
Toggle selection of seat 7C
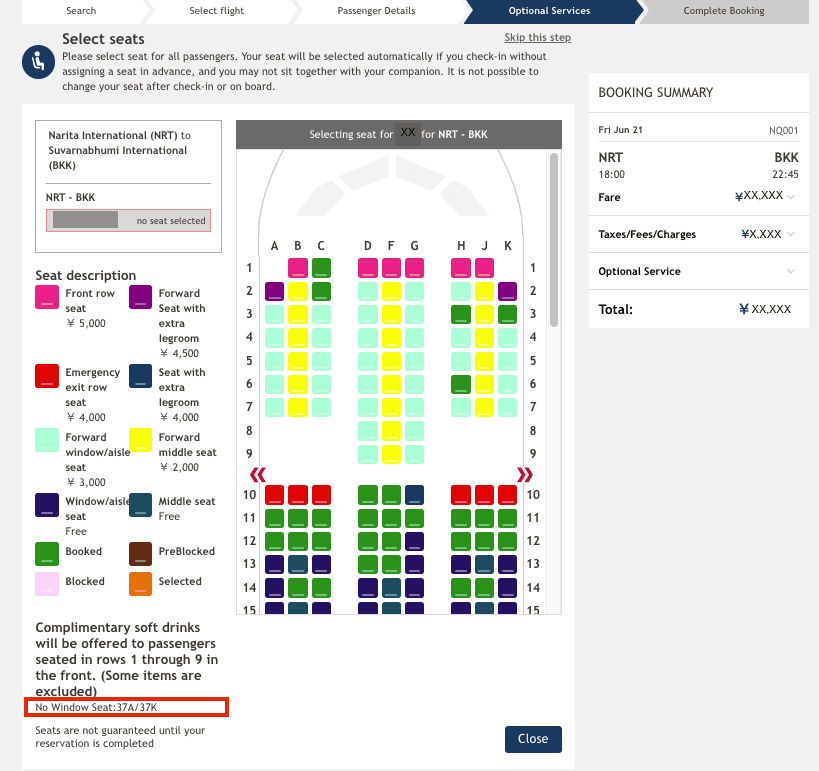pos(322,407)
